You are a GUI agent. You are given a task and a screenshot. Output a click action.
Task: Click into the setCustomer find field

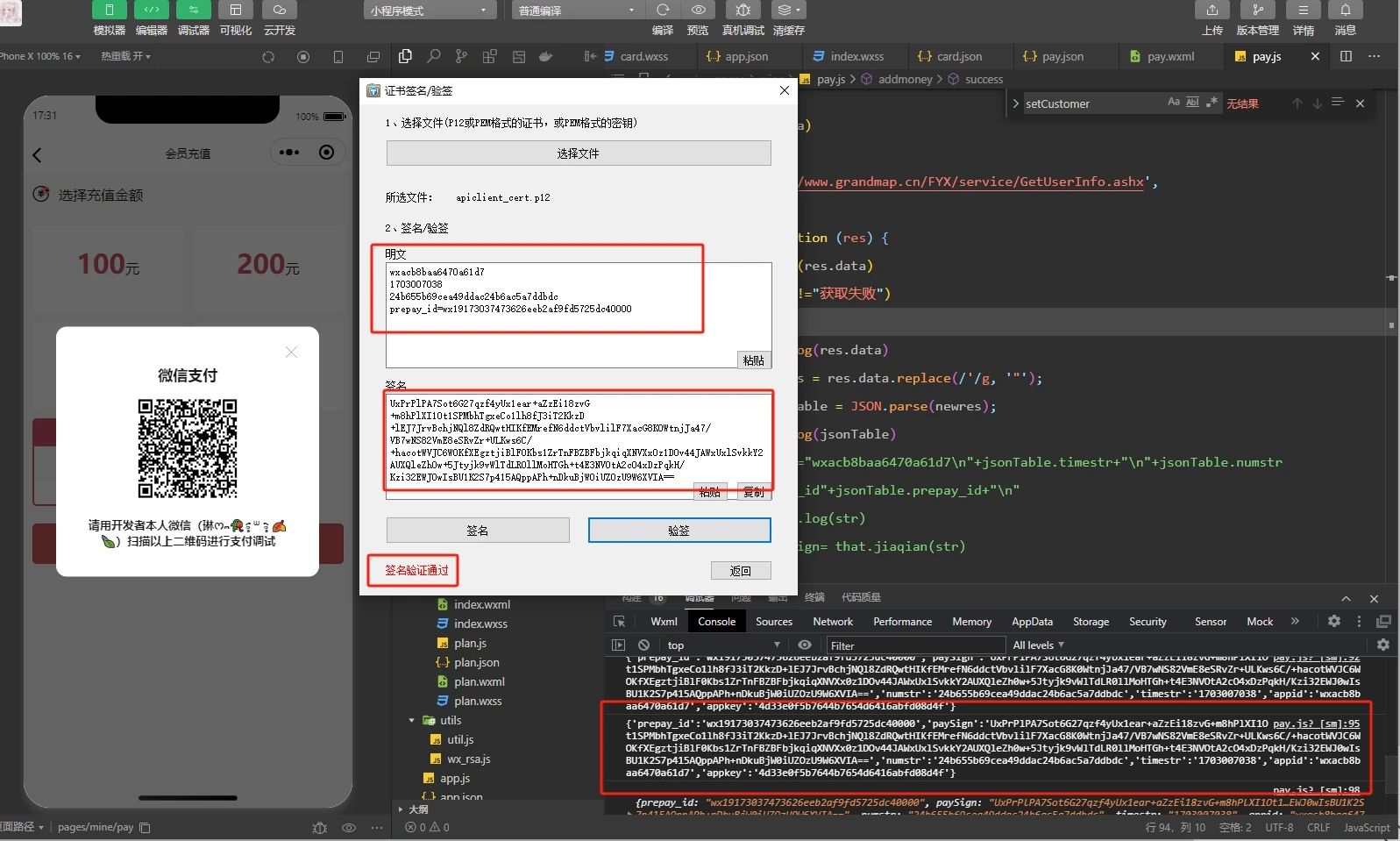[x=1091, y=103]
